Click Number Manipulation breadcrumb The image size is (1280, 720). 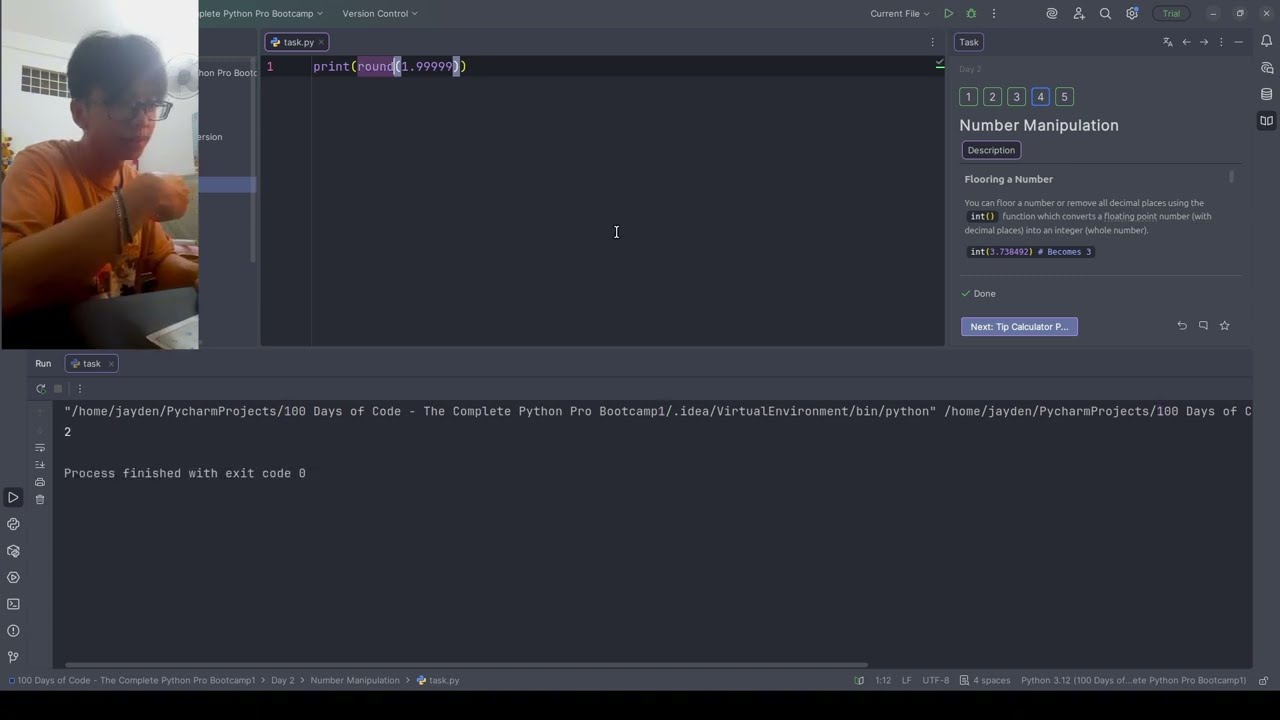tap(355, 680)
